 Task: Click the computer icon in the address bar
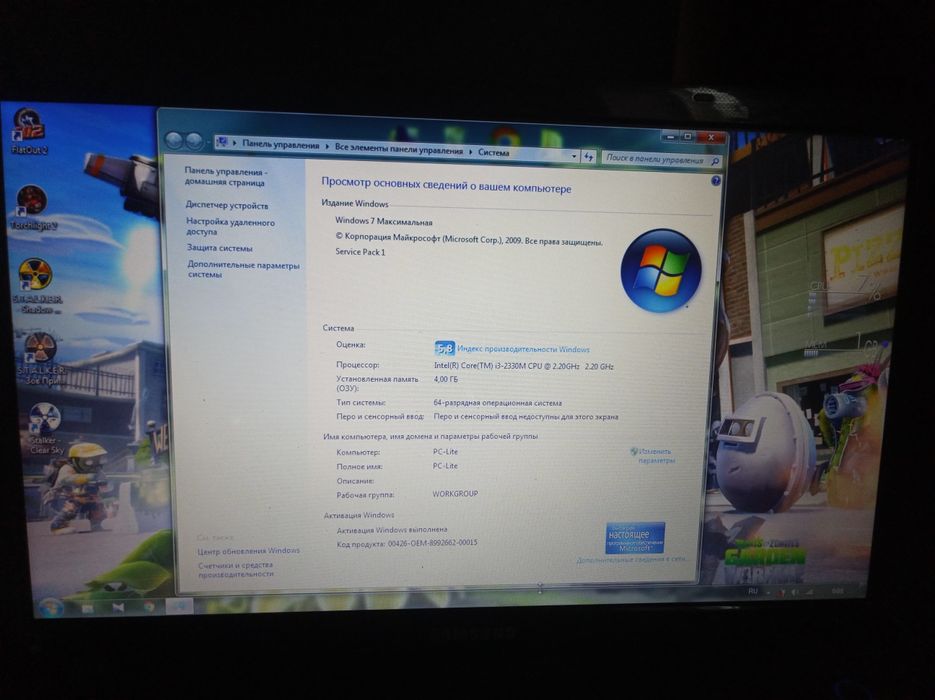point(222,142)
